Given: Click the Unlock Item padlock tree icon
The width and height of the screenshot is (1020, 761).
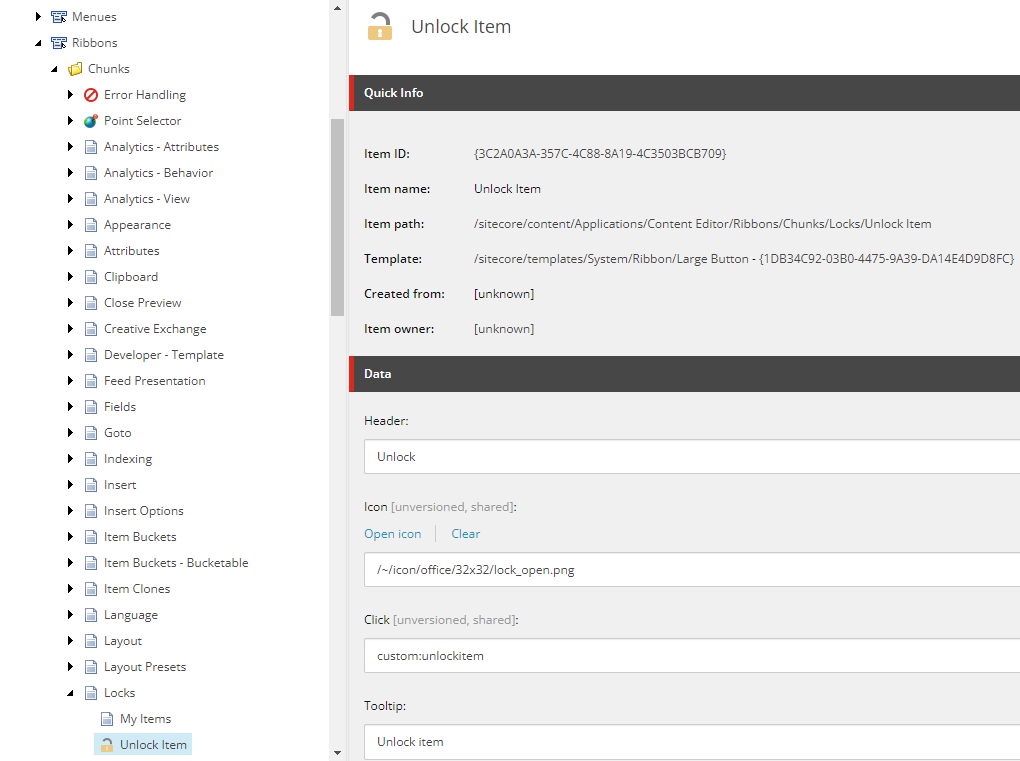Looking at the screenshot, I should tap(107, 745).
